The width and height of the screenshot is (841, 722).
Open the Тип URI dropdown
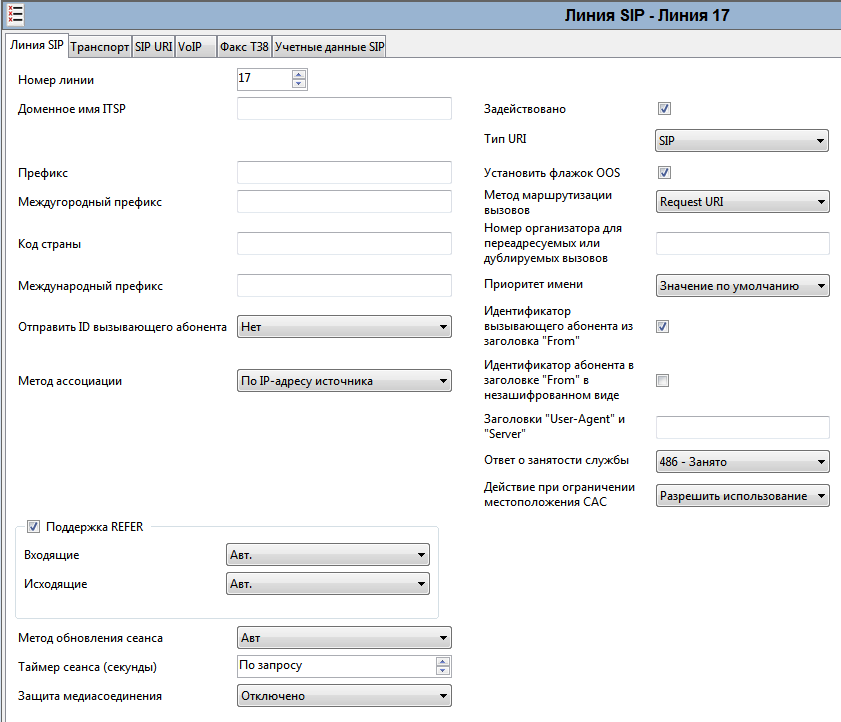[742, 141]
